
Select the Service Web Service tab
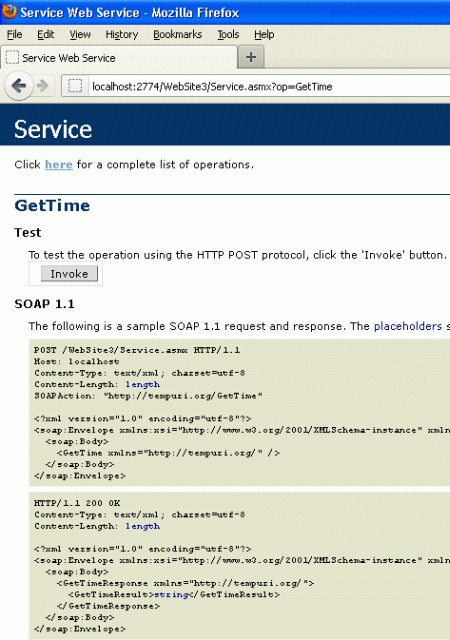pos(119,58)
